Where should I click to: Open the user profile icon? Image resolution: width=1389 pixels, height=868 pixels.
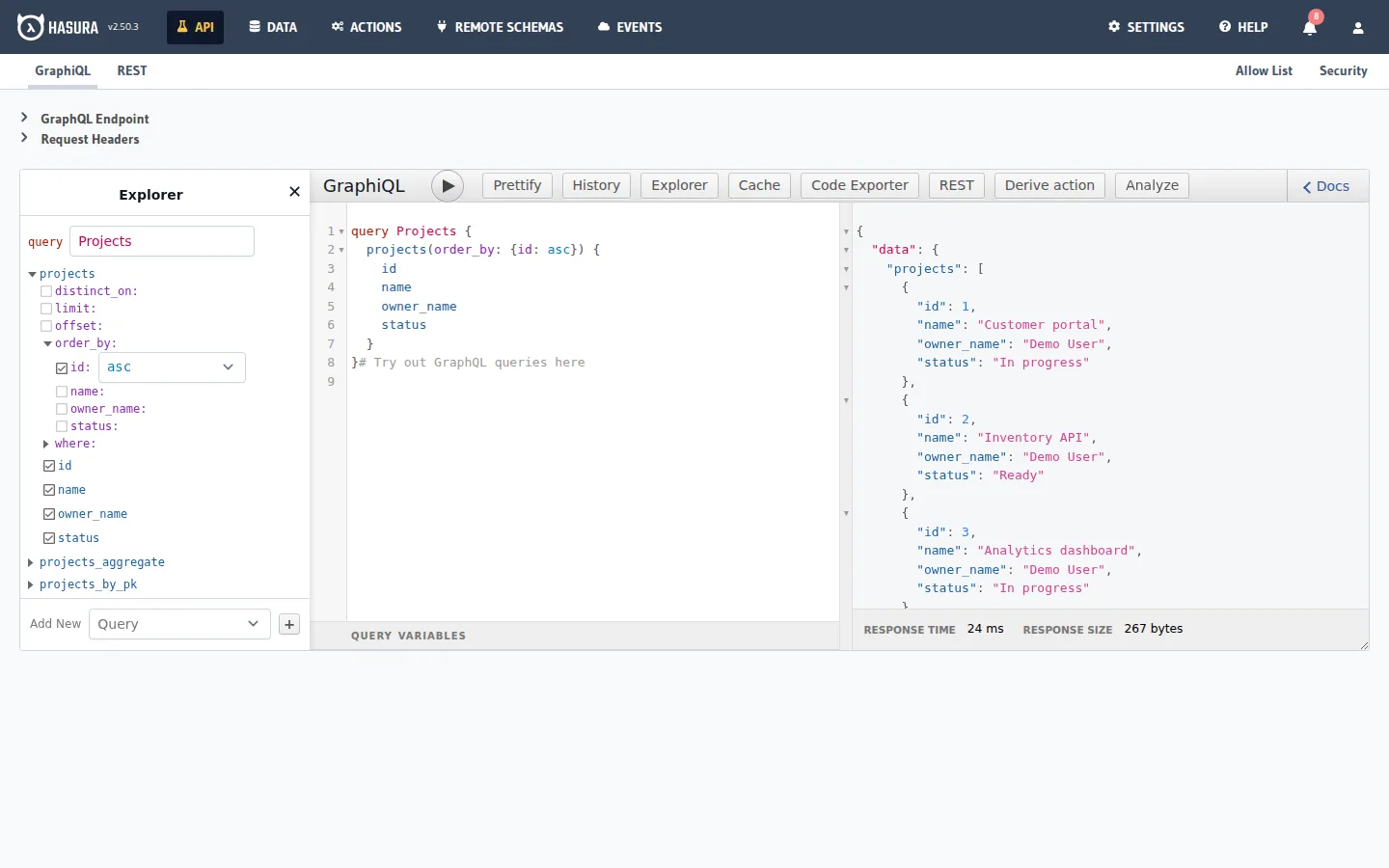pos(1358,28)
